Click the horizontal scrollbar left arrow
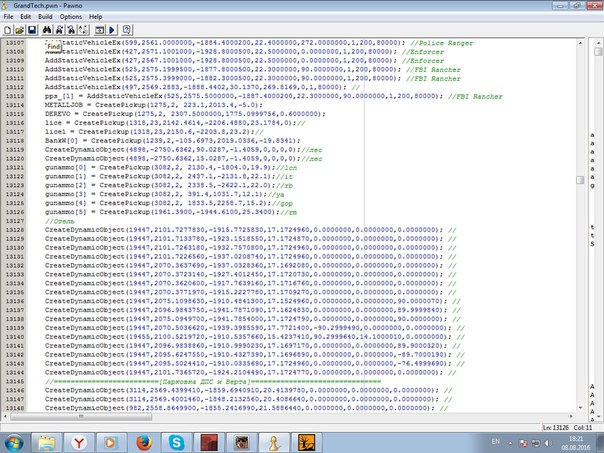 click(5, 416)
